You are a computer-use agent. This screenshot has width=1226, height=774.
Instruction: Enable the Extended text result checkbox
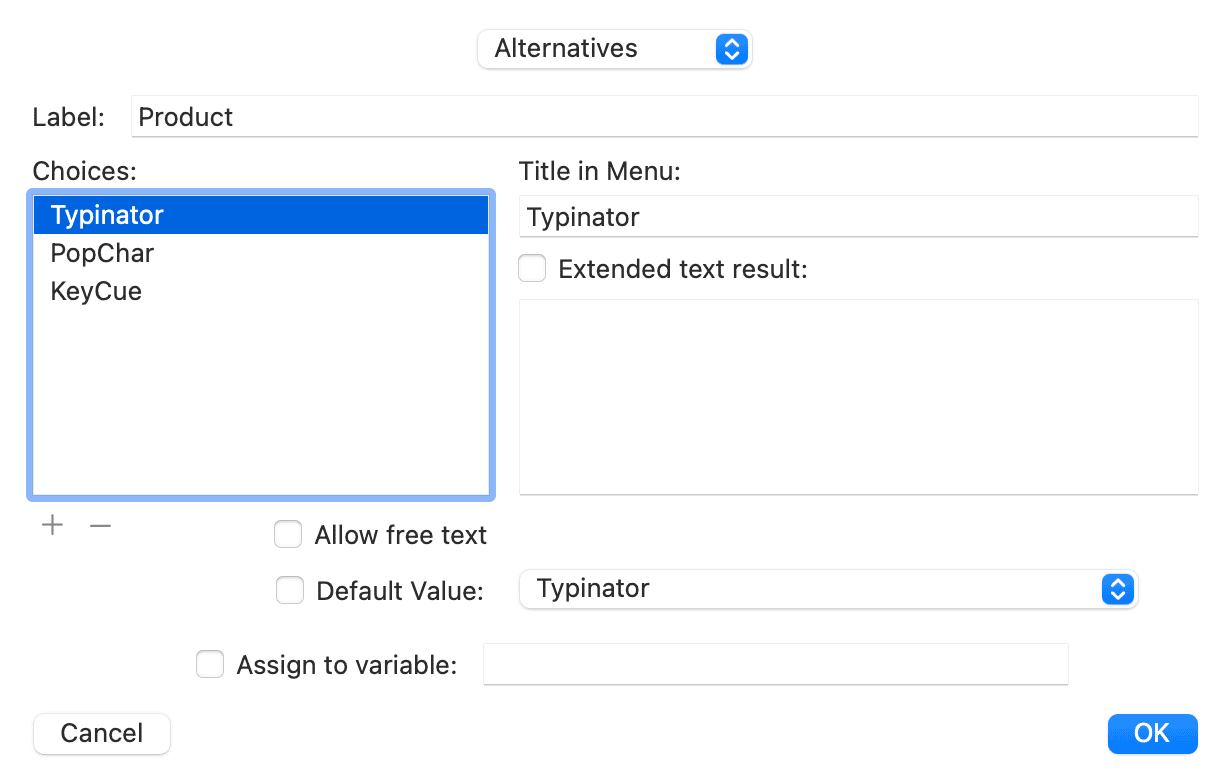point(532,268)
